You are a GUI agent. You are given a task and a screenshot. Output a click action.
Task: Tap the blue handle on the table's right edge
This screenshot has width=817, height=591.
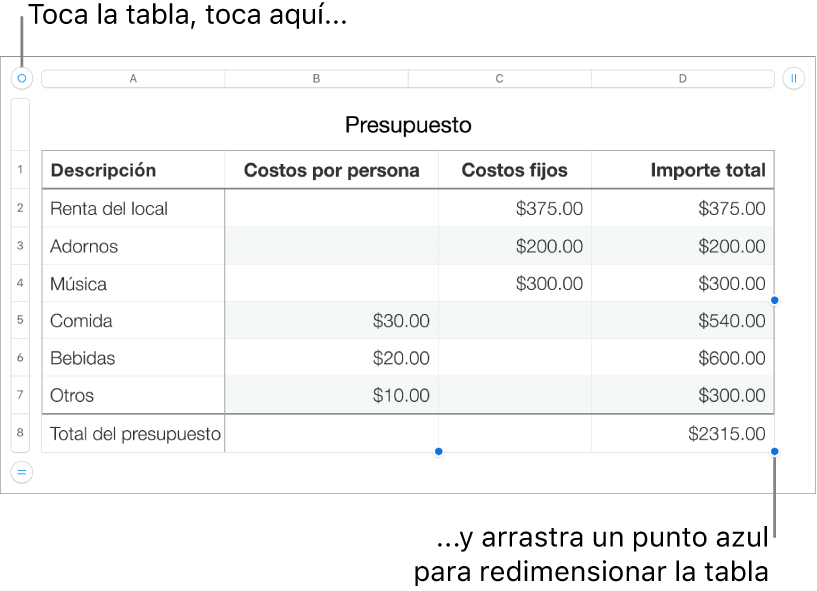(x=775, y=300)
